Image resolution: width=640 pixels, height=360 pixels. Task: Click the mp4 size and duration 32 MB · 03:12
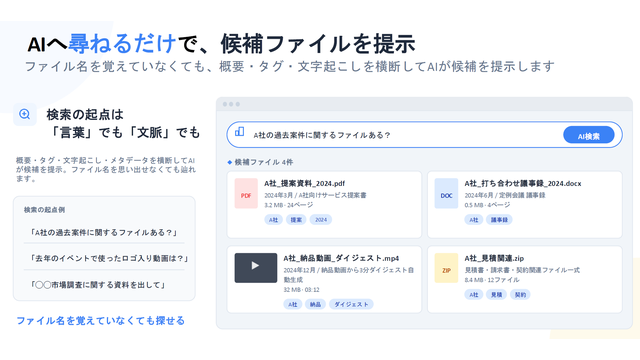point(301,289)
